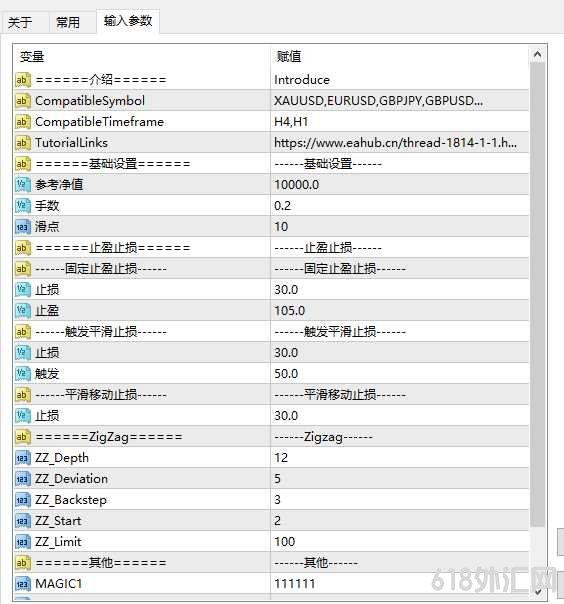Select the 输入参数 tab
Viewport: 564px width, 604px height.
coord(128,21)
